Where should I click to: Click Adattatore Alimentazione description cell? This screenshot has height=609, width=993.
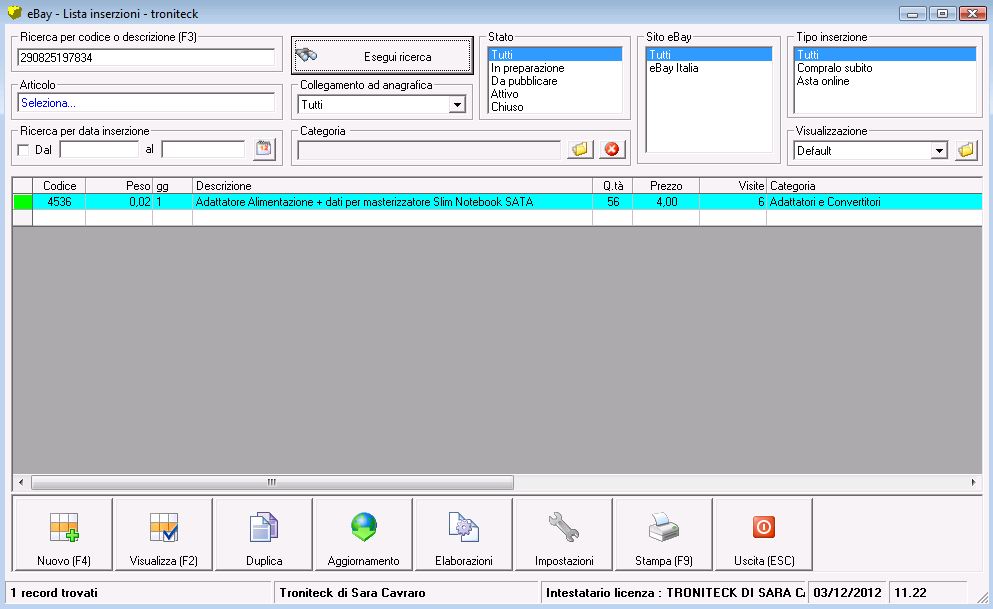(x=393, y=202)
